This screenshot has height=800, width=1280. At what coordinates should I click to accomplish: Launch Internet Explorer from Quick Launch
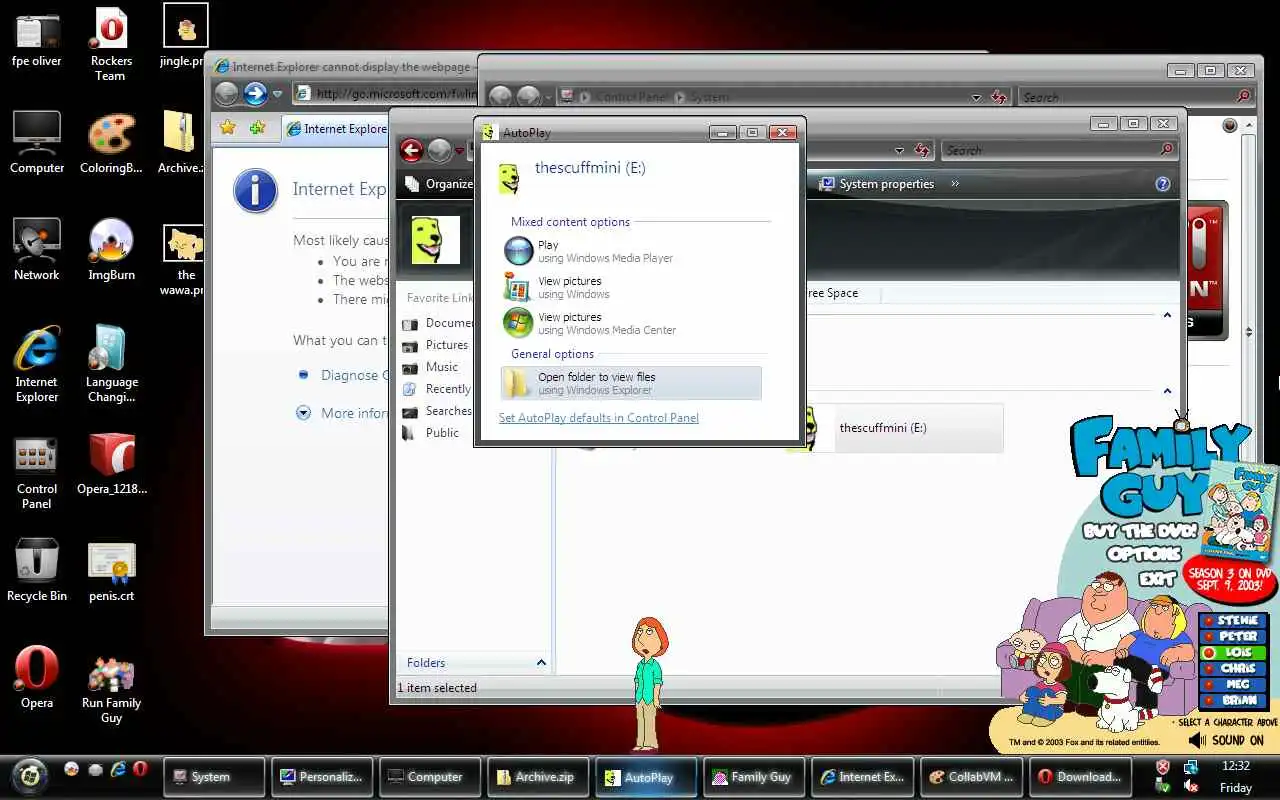pyautogui.click(x=118, y=769)
